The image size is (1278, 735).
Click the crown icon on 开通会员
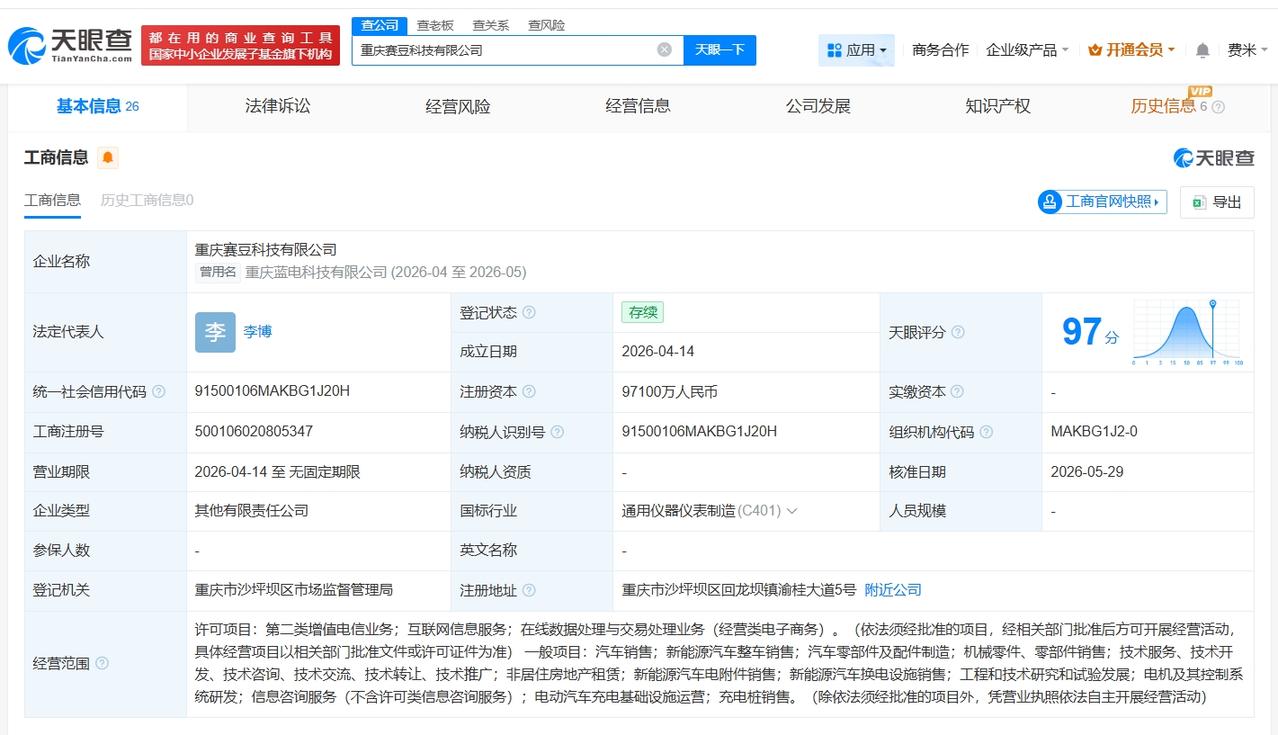1094,50
